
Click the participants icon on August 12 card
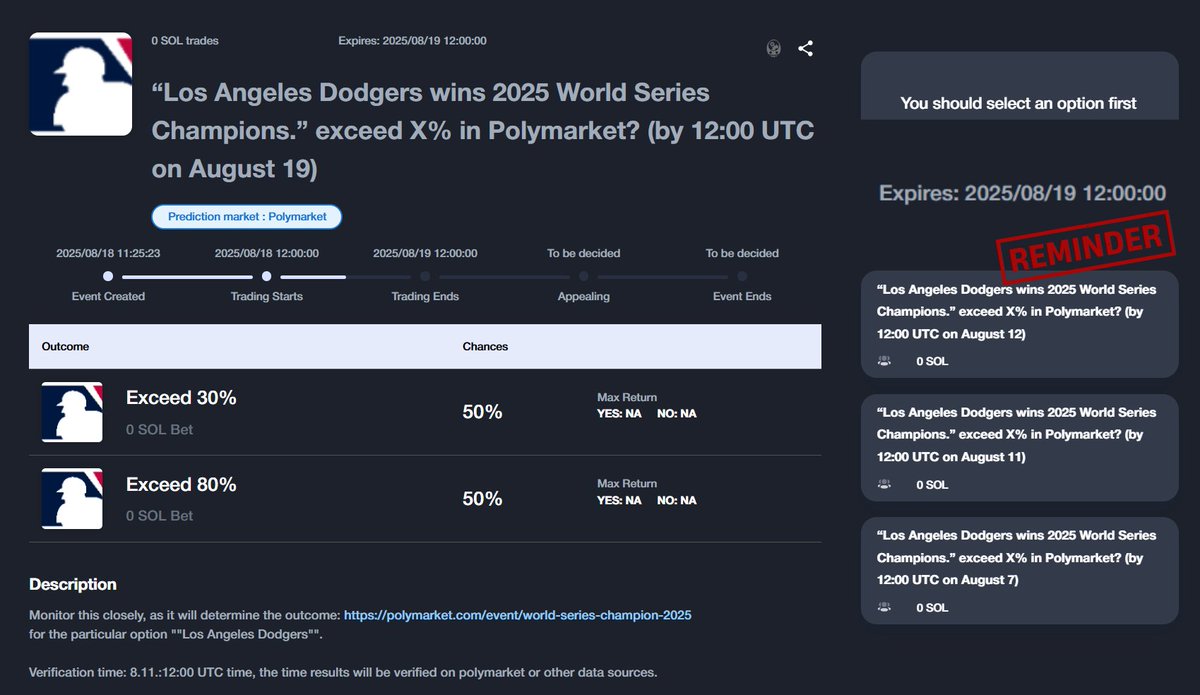coord(884,361)
